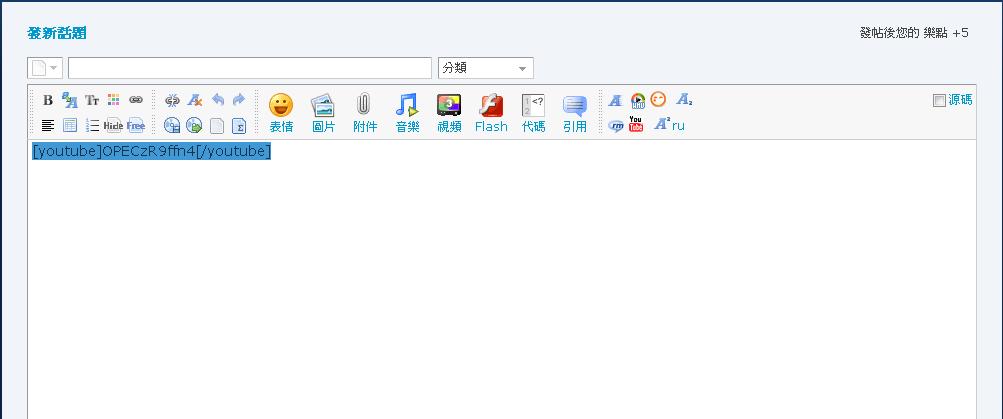Click the highlighted youtube code text

tap(152, 152)
